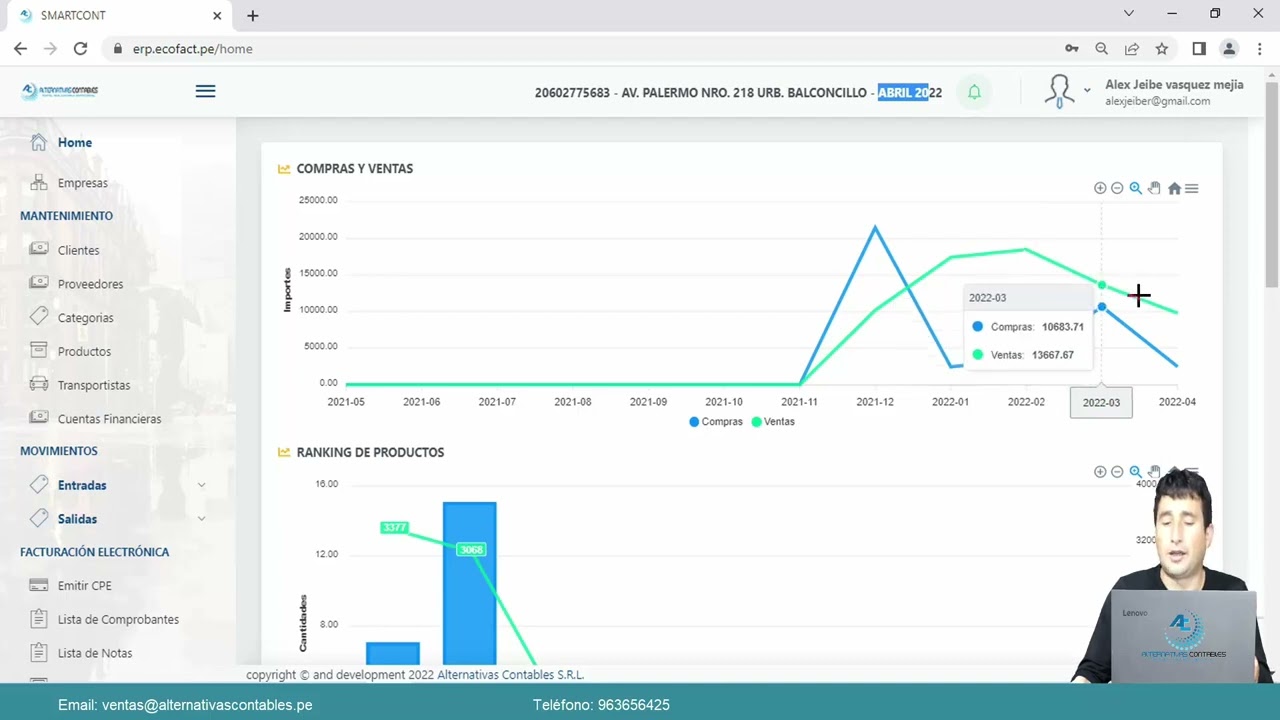Open the user profile avatar menu

(1059, 91)
